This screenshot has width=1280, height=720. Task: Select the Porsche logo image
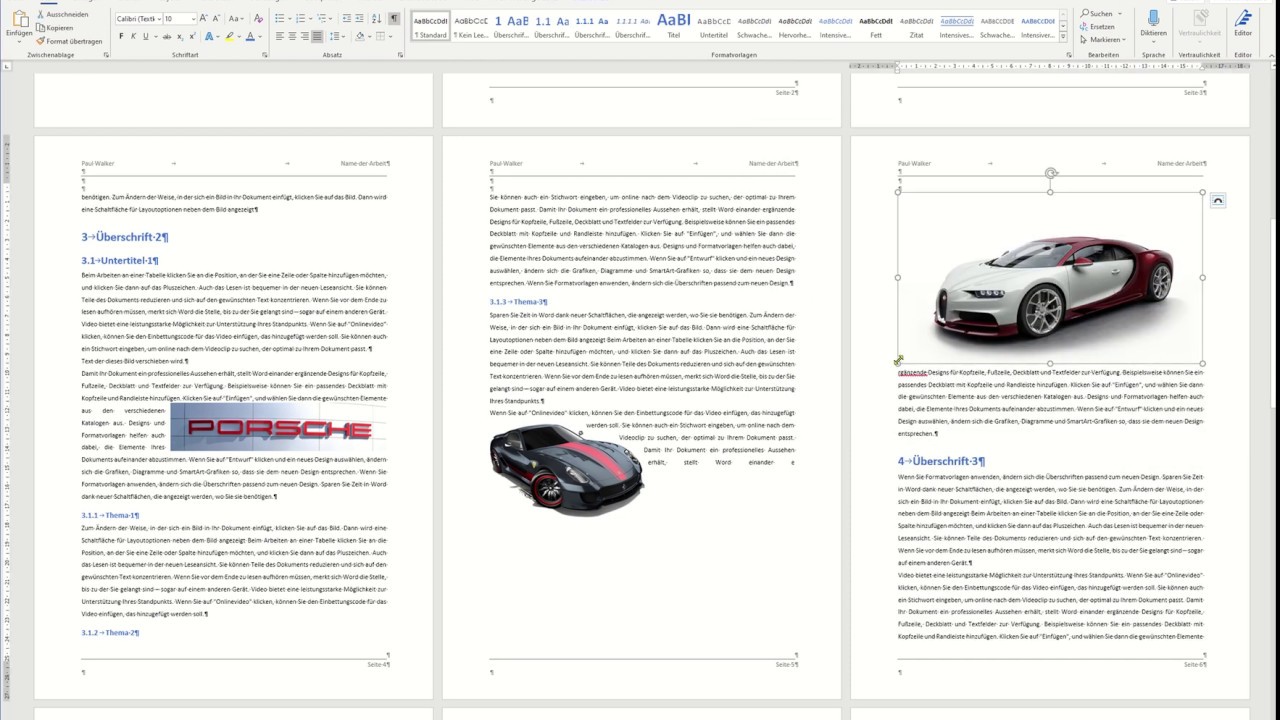pos(278,427)
